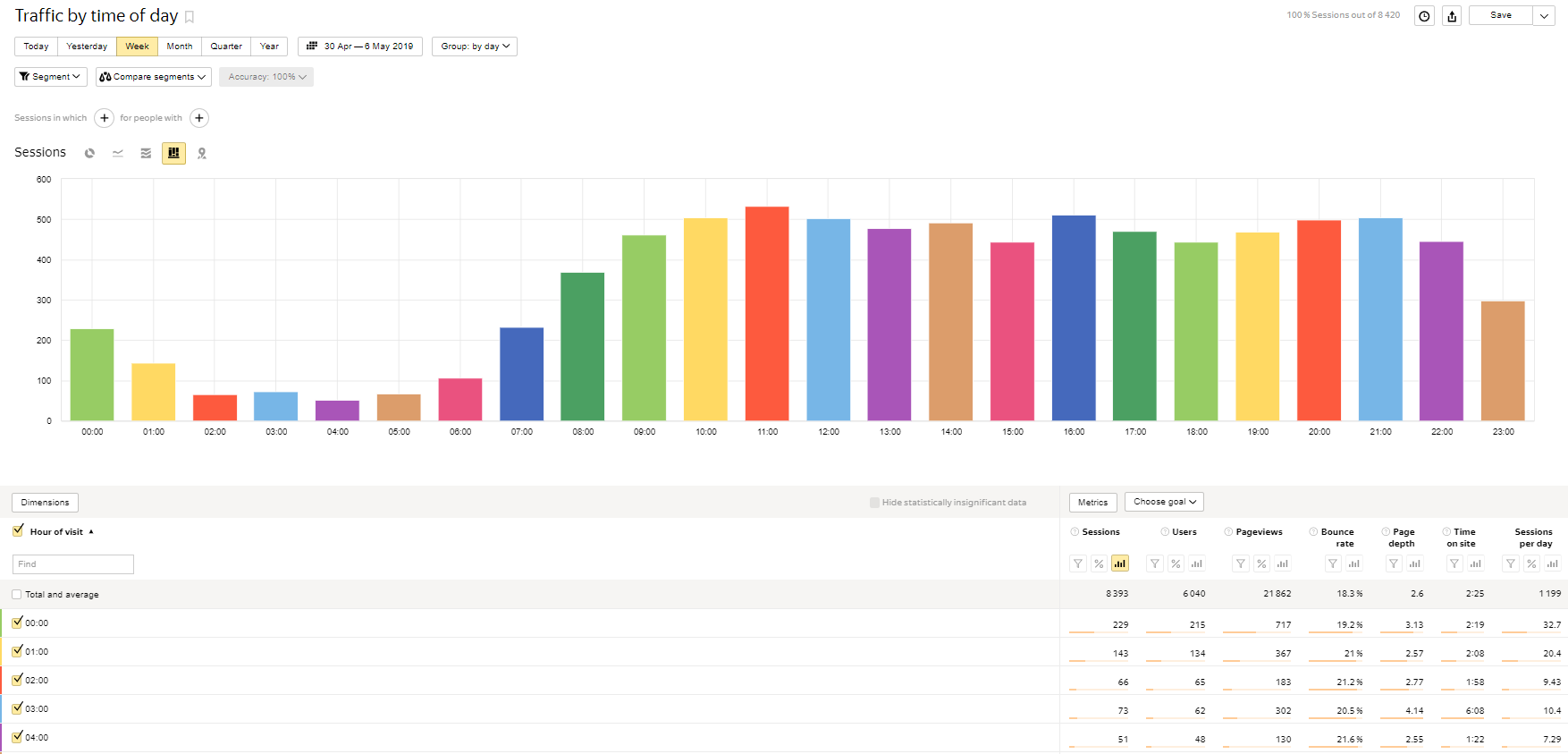The height and width of the screenshot is (754, 1568).
Task: Click the green 00:00 chart bar
Action: click(x=92, y=375)
